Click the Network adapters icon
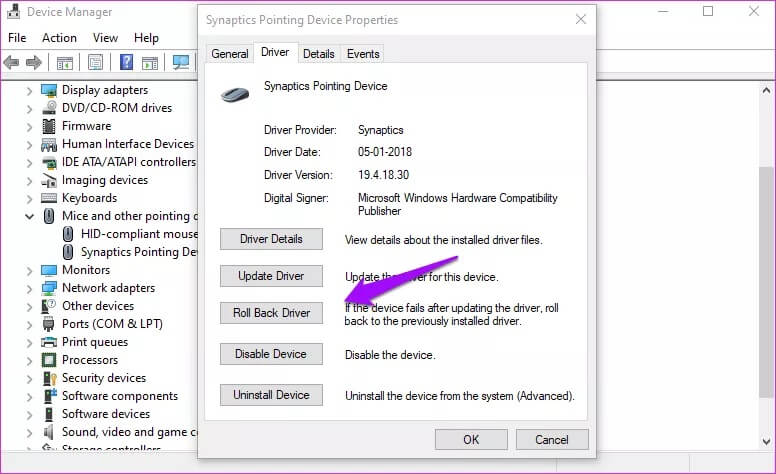 tap(49, 288)
